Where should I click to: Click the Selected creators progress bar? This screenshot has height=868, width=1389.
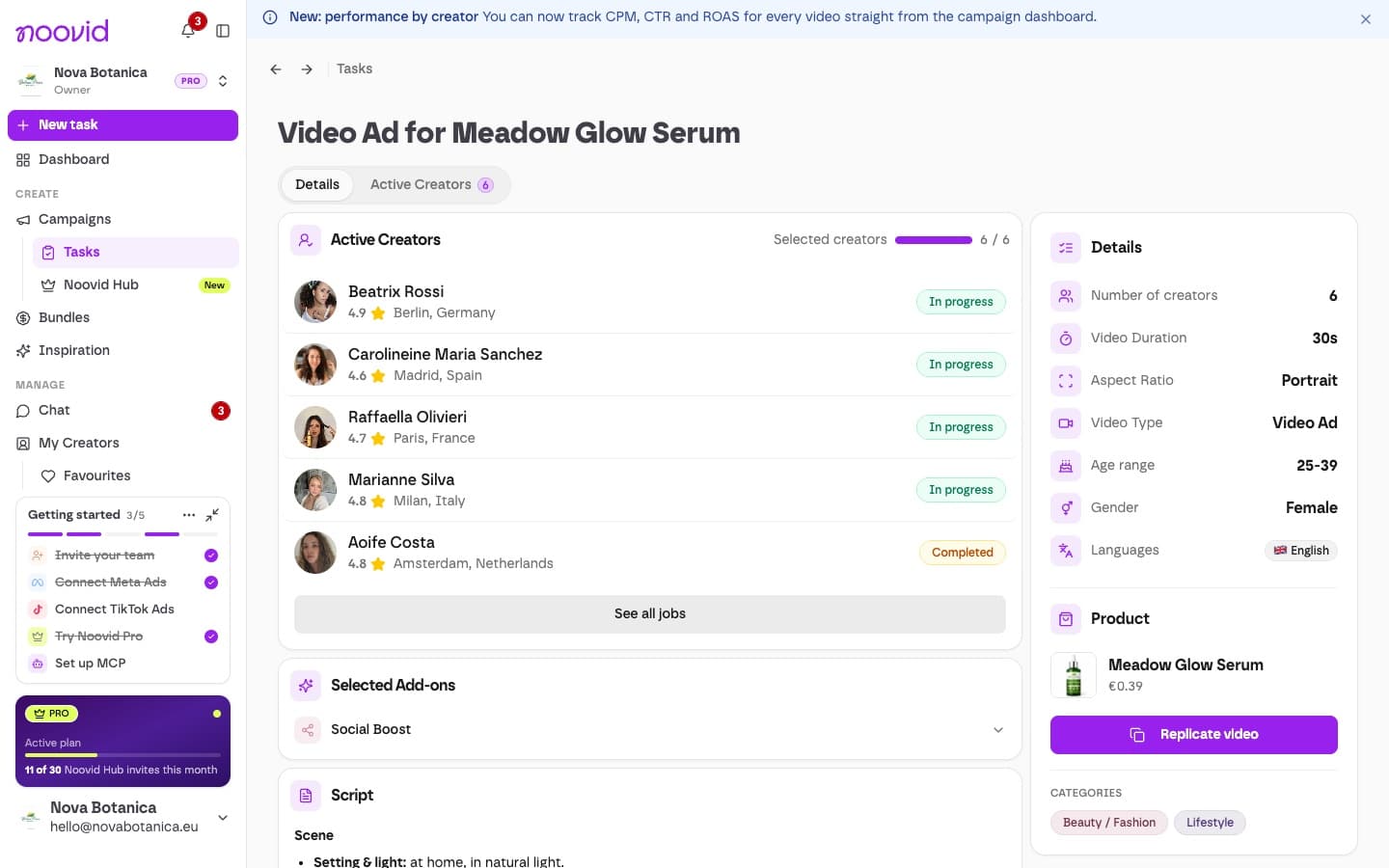(x=934, y=240)
